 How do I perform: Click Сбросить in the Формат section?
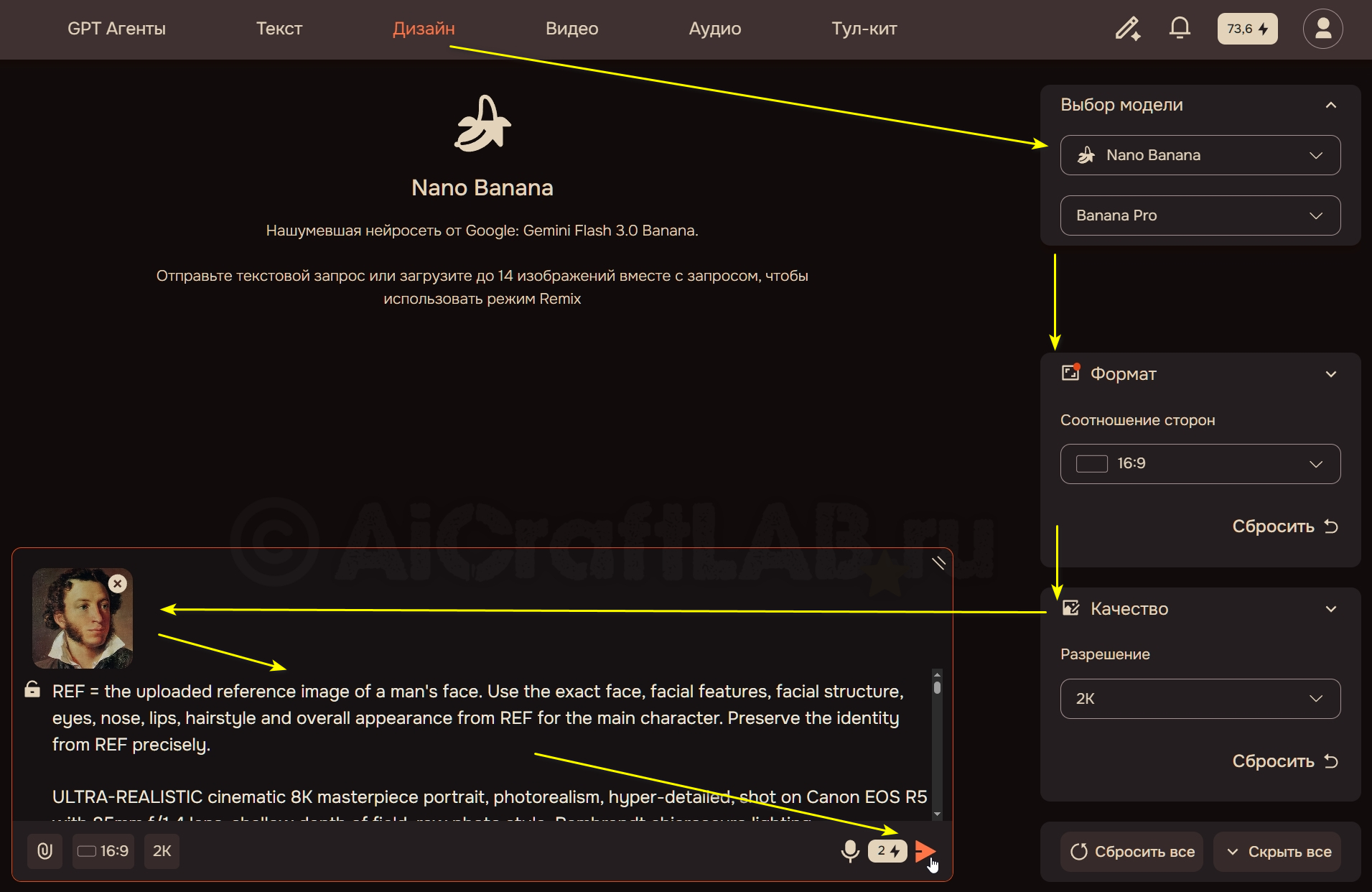(1285, 526)
